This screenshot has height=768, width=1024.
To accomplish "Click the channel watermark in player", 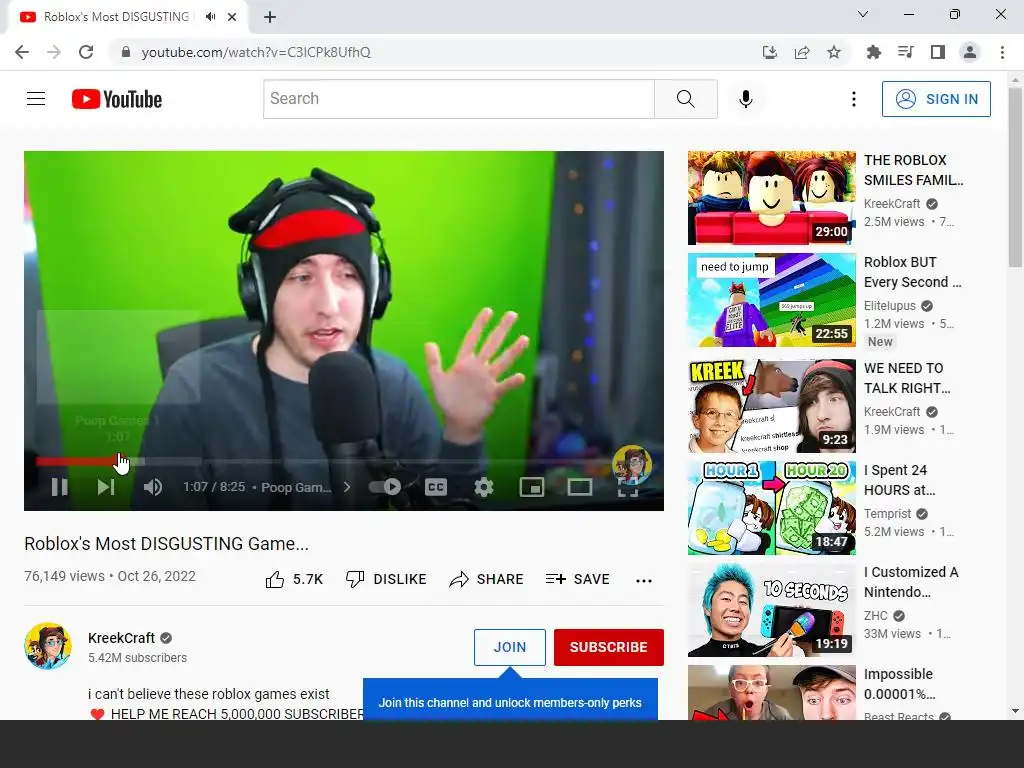I will (x=632, y=464).
